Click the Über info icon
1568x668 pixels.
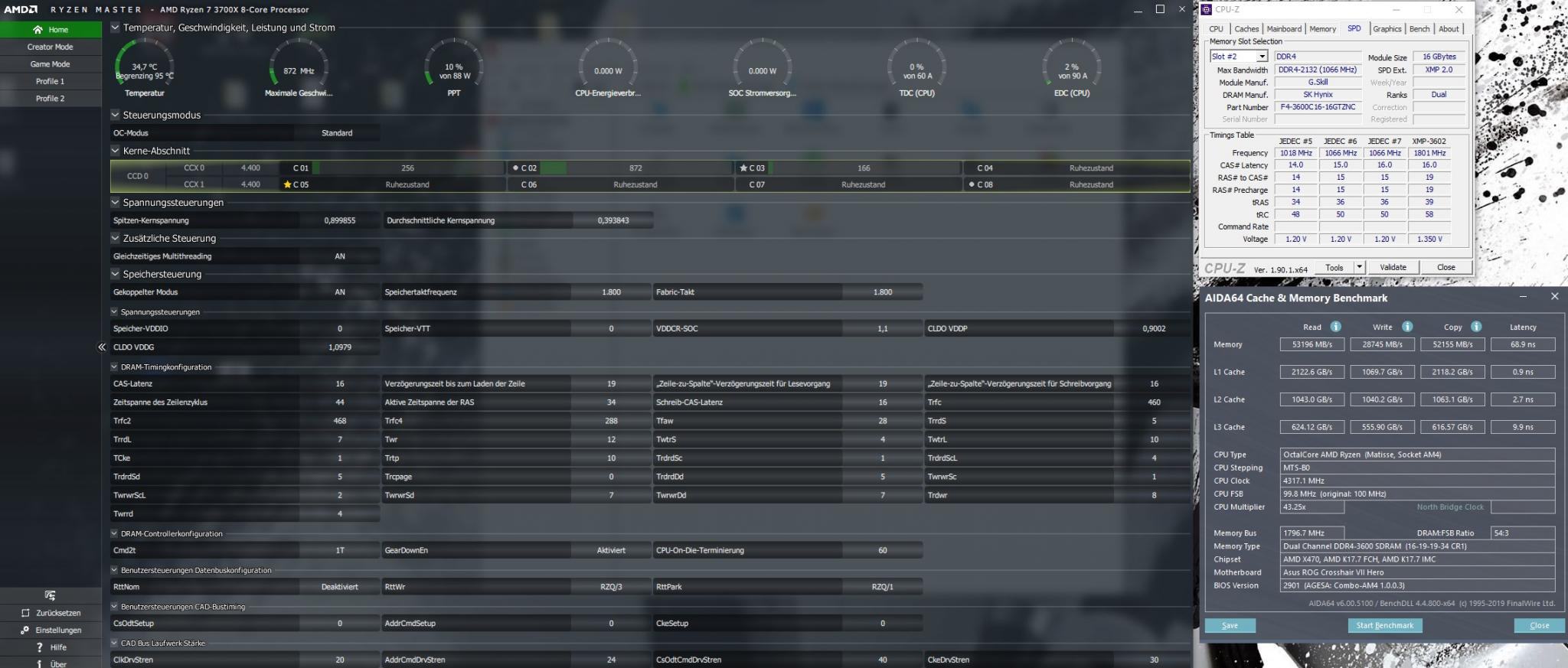[40, 663]
